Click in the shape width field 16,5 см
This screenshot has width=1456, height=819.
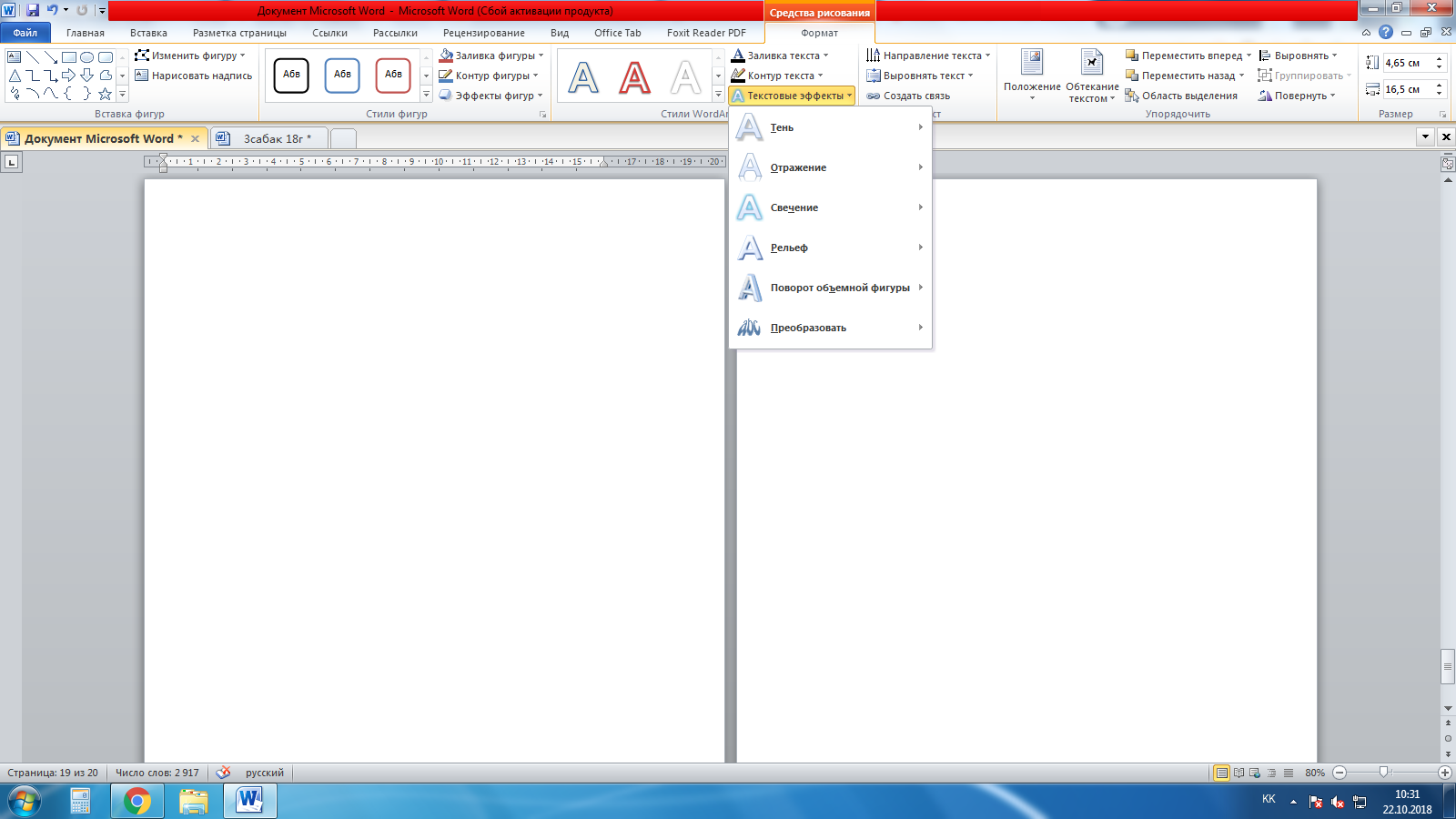pos(1408,89)
